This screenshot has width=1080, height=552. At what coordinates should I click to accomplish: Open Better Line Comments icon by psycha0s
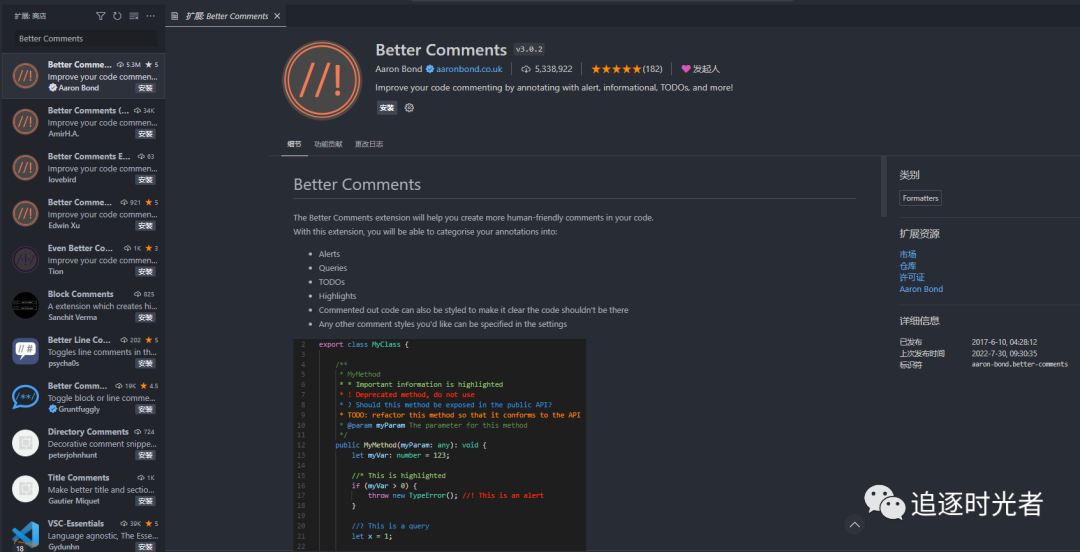click(x=25, y=351)
